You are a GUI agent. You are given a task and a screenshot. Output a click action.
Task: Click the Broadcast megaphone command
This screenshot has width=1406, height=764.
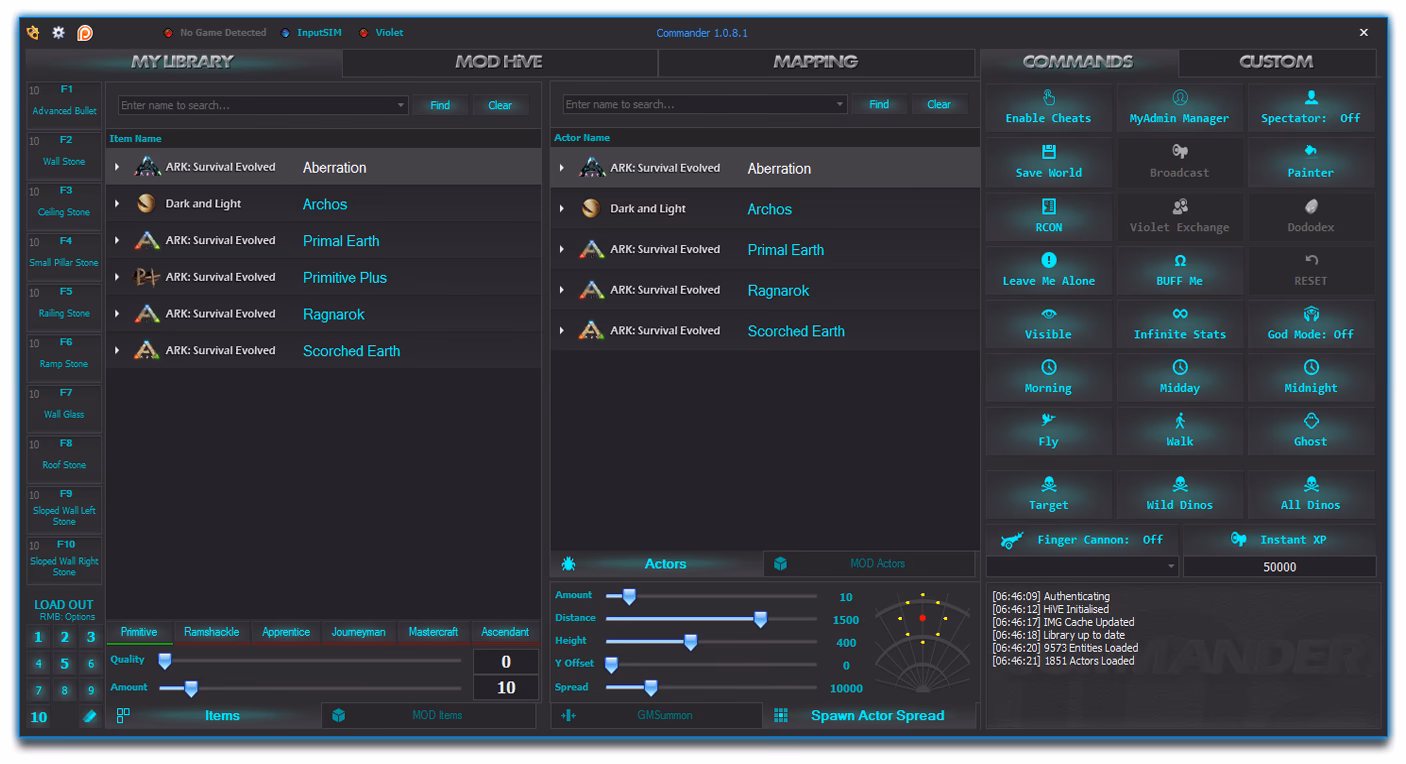[1179, 162]
